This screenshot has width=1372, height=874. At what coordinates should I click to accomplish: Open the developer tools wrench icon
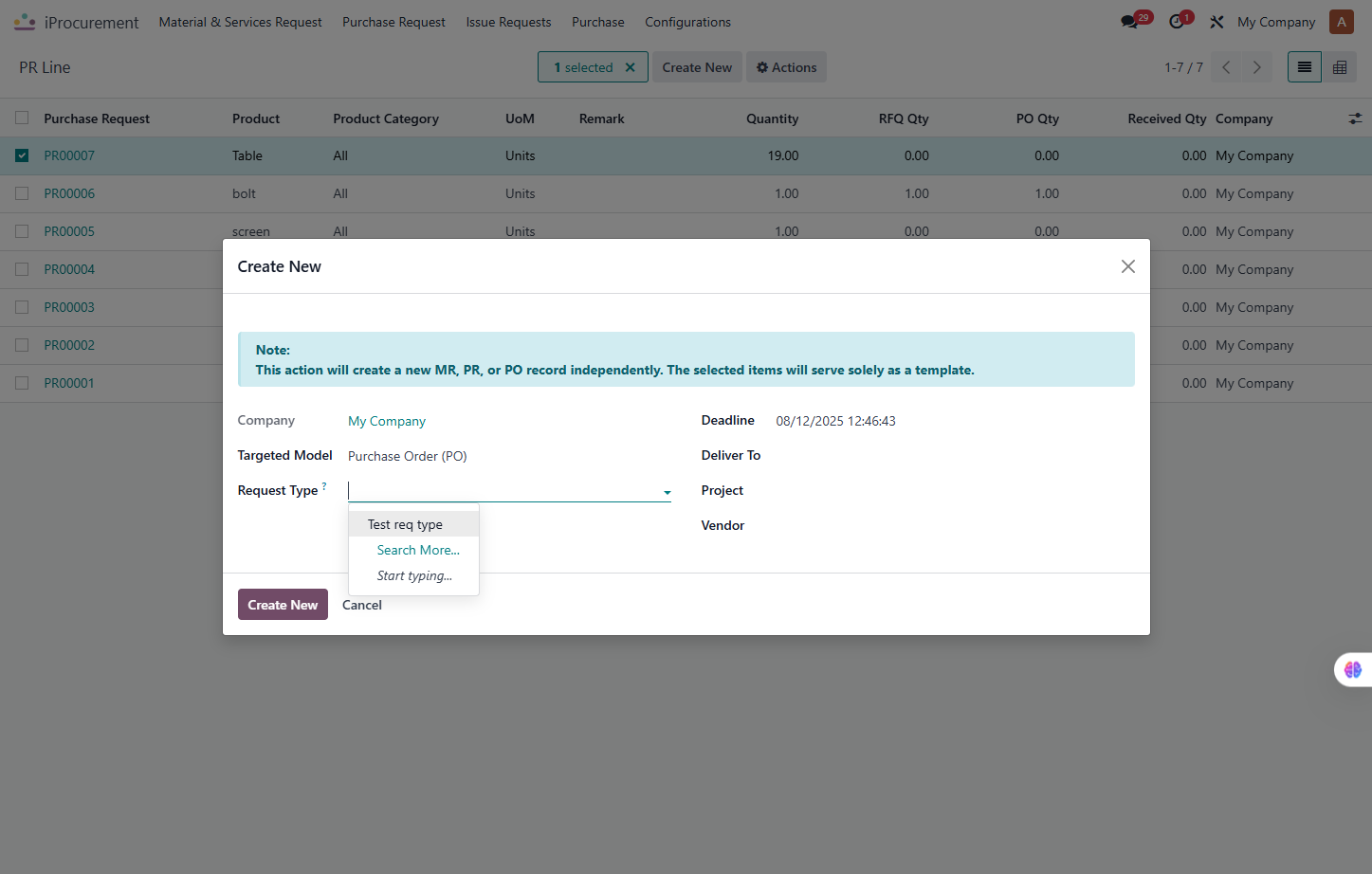(1217, 22)
